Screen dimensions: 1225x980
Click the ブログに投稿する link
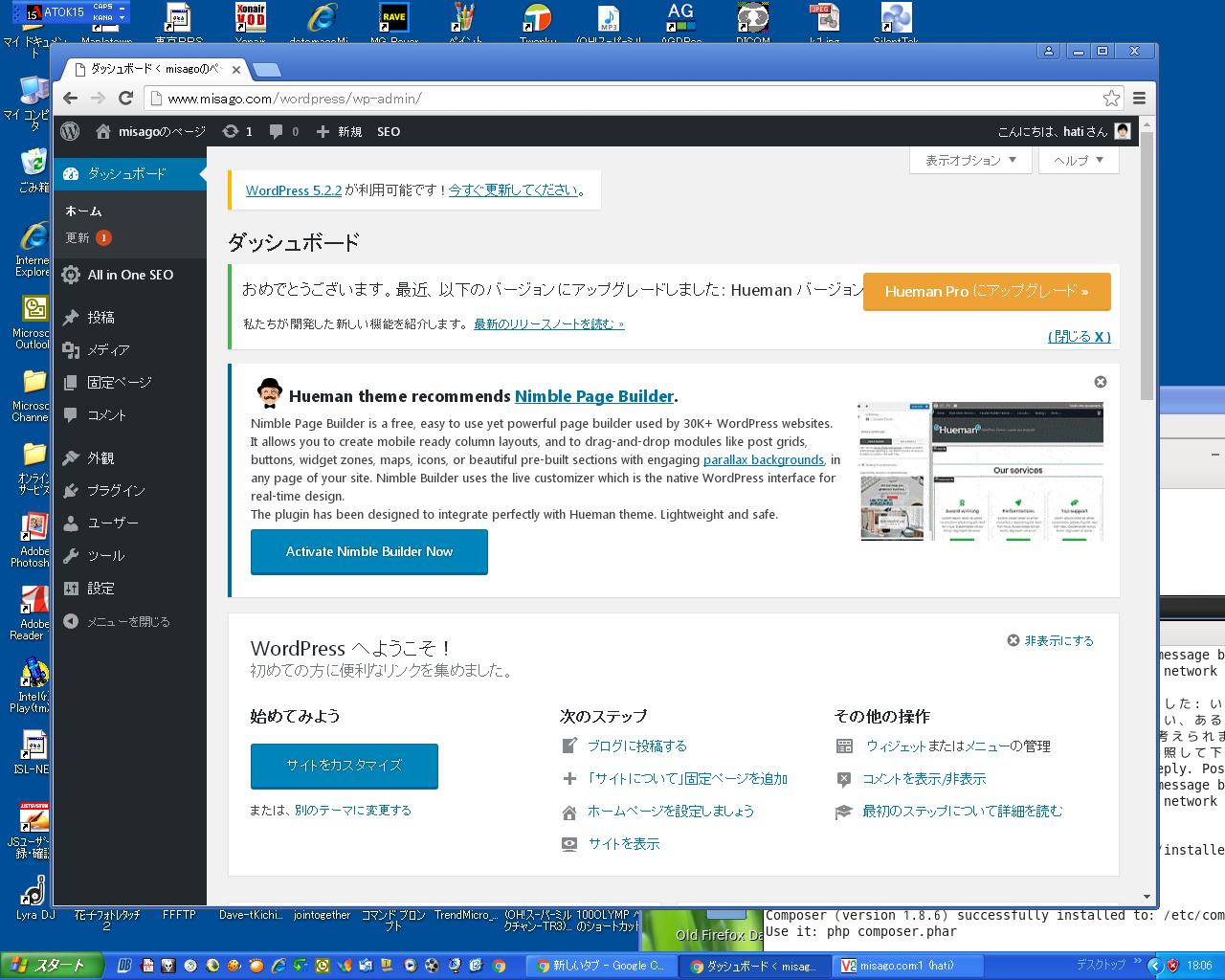637,746
